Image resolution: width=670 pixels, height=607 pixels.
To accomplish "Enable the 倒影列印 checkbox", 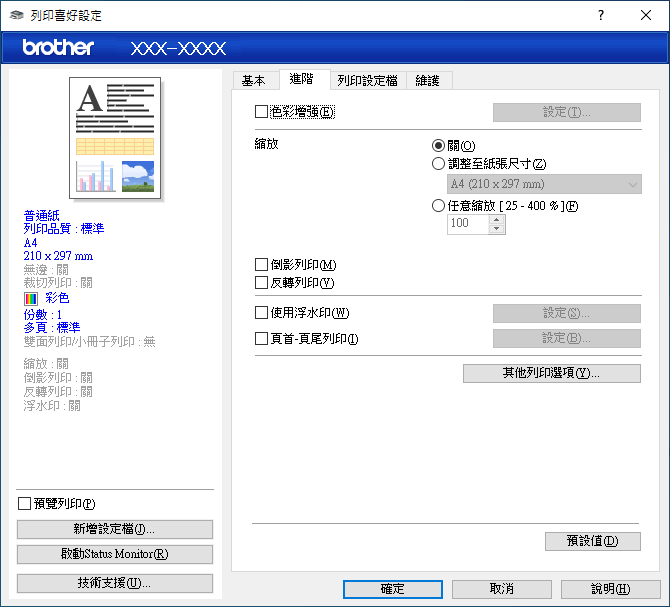I will coord(262,265).
